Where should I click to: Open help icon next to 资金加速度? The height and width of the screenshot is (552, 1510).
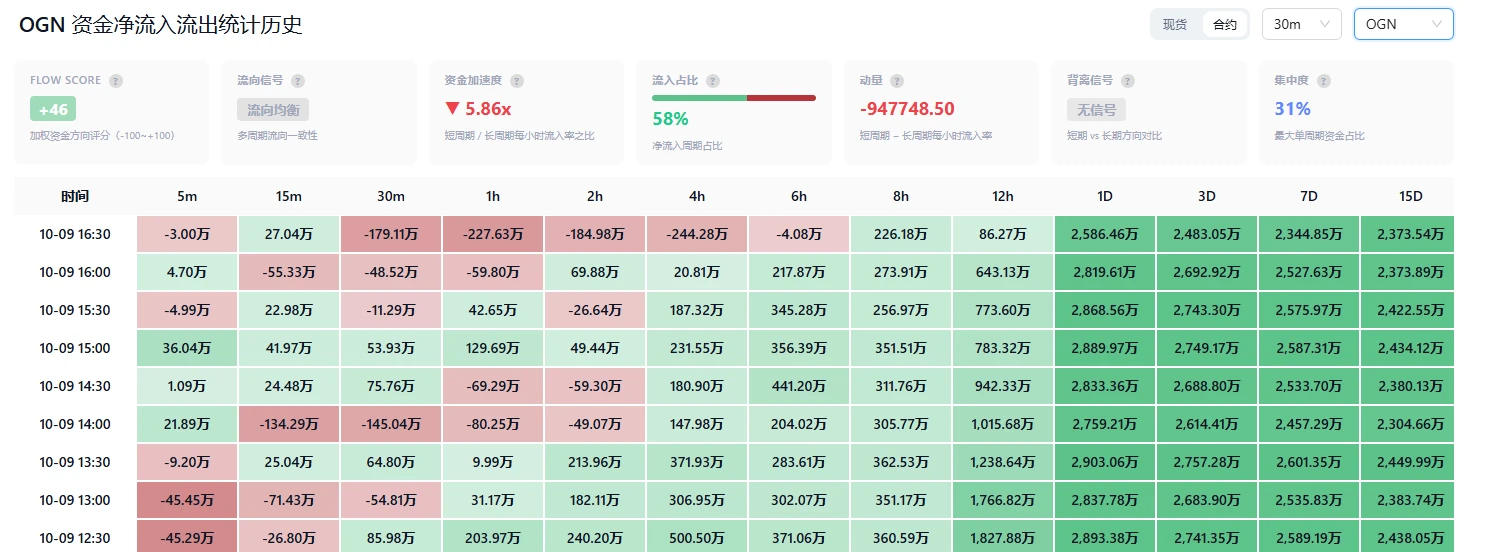(x=517, y=81)
